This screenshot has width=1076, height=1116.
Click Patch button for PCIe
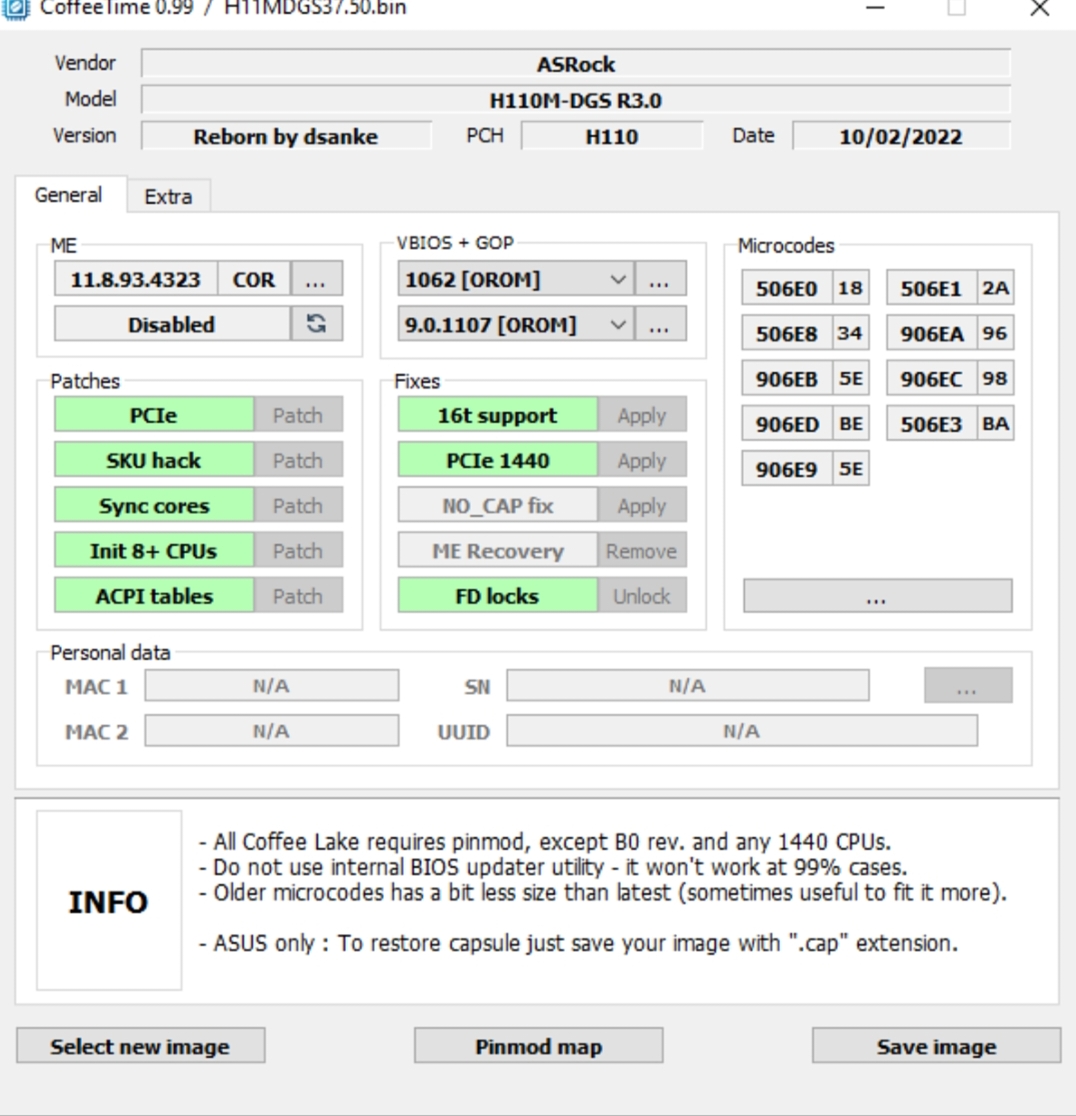pyautogui.click(x=298, y=415)
